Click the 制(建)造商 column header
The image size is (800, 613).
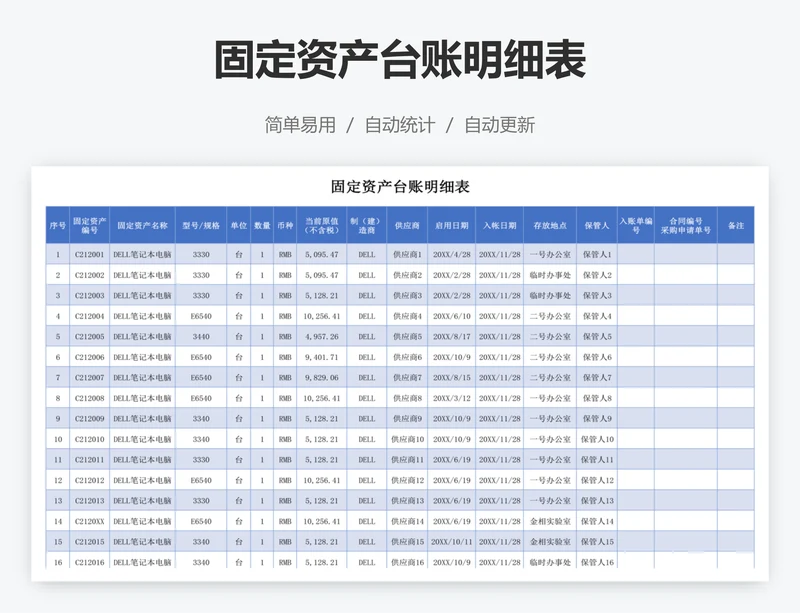click(x=367, y=226)
